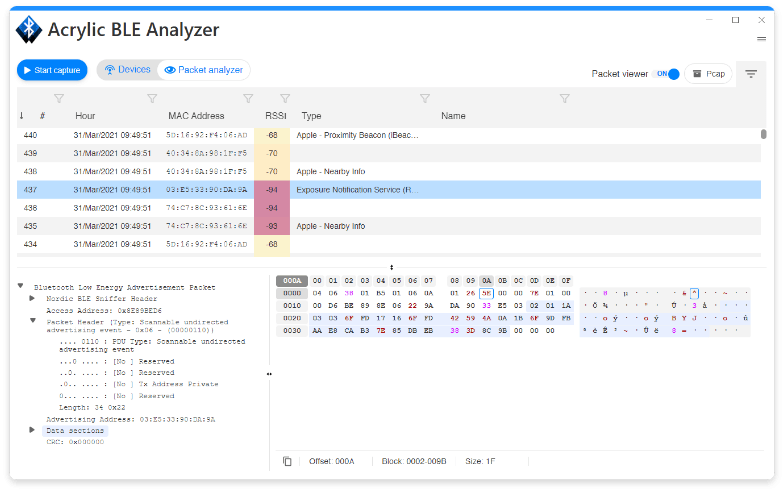The image size is (784, 492).
Task: Click the filter funnel above the Type column
Action: 425,98
